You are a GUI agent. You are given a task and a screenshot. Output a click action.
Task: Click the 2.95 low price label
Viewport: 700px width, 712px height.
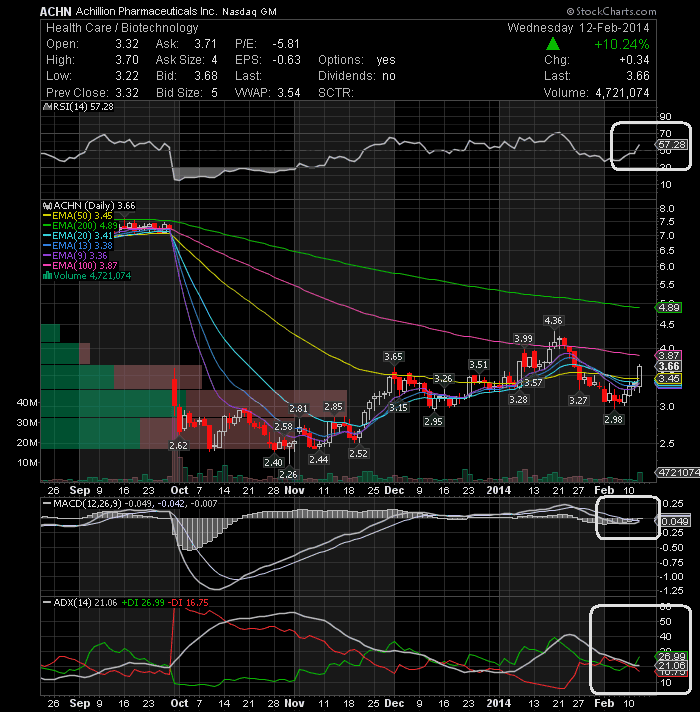click(434, 421)
